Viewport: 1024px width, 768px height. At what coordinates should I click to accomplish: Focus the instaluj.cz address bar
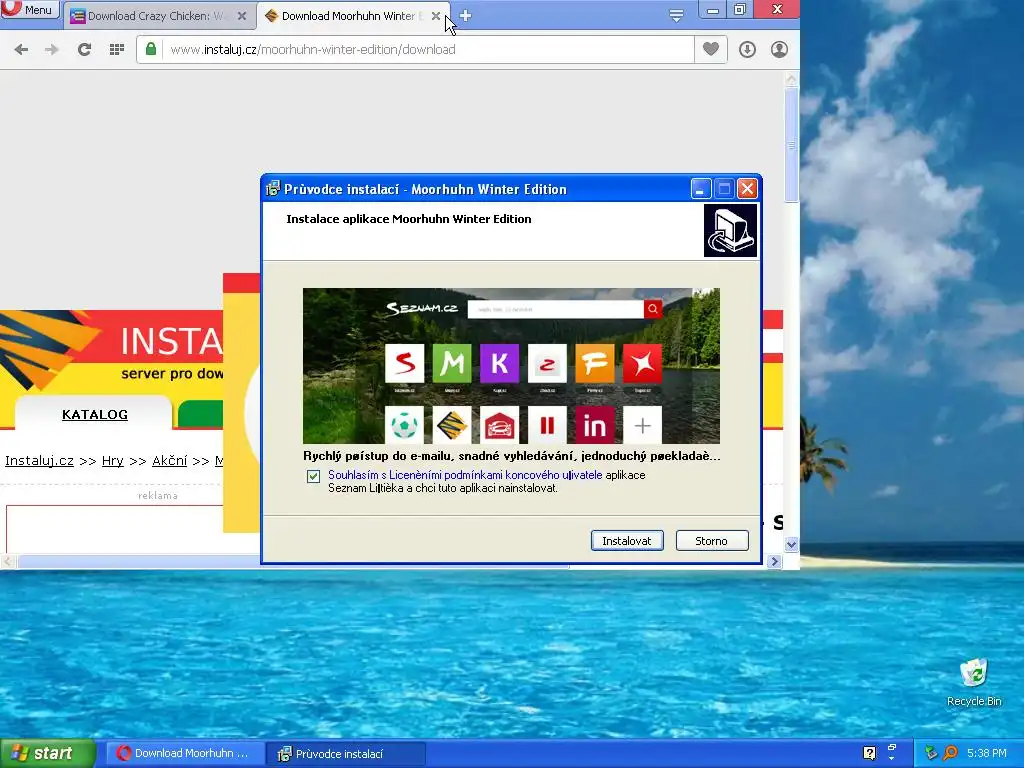428,50
